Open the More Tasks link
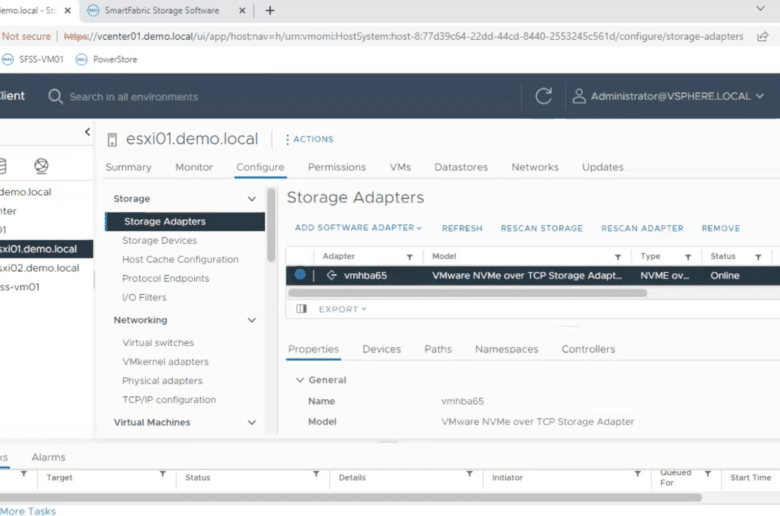 28,511
